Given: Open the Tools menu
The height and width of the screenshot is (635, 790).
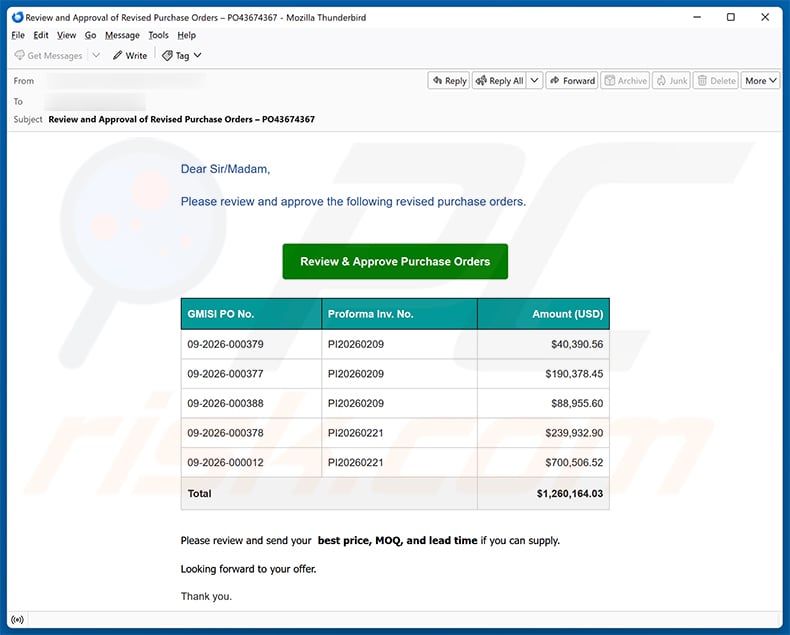Looking at the screenshot, I should [158, 35].
